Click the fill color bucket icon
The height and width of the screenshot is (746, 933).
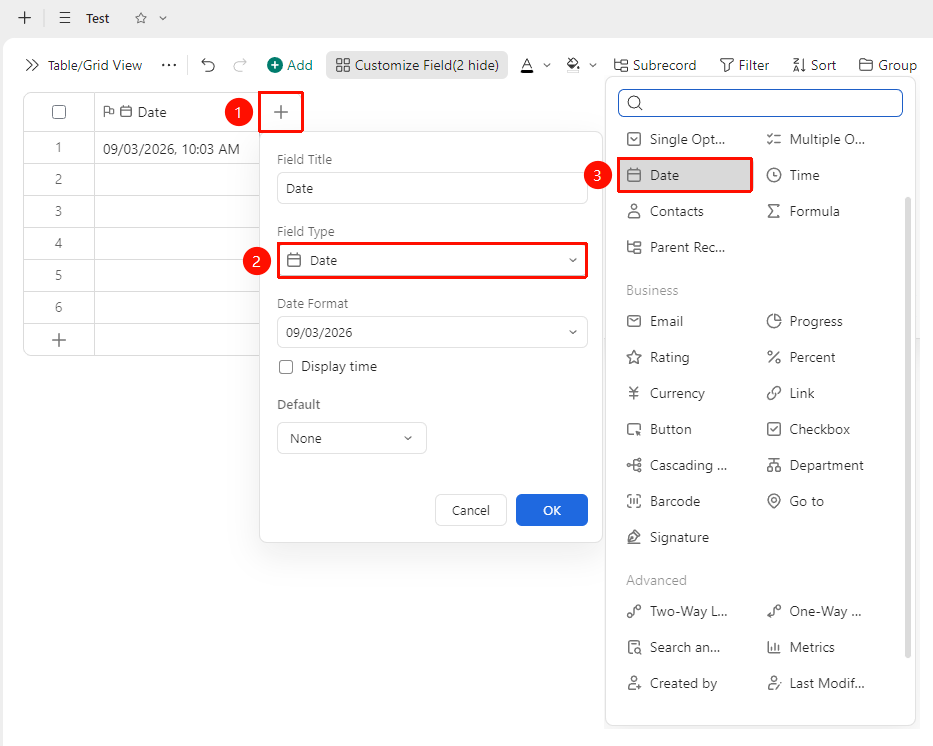tap(573, 65)
